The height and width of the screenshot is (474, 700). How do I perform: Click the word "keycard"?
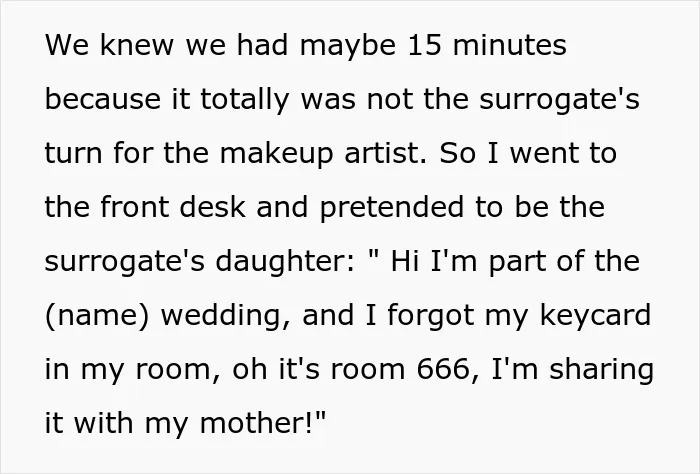pos(595,316)
